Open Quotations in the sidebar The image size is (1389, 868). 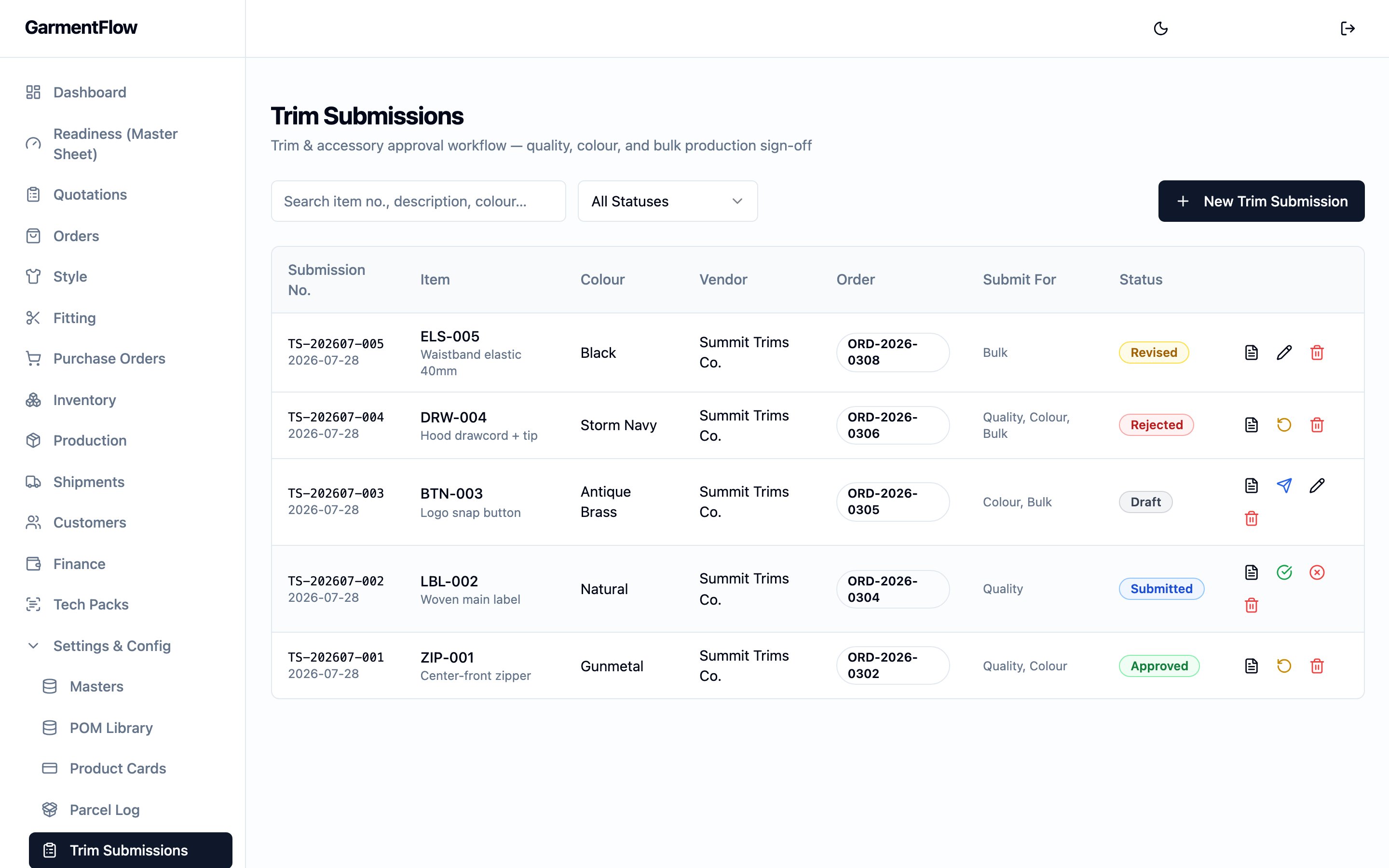[x=123, y=195]
